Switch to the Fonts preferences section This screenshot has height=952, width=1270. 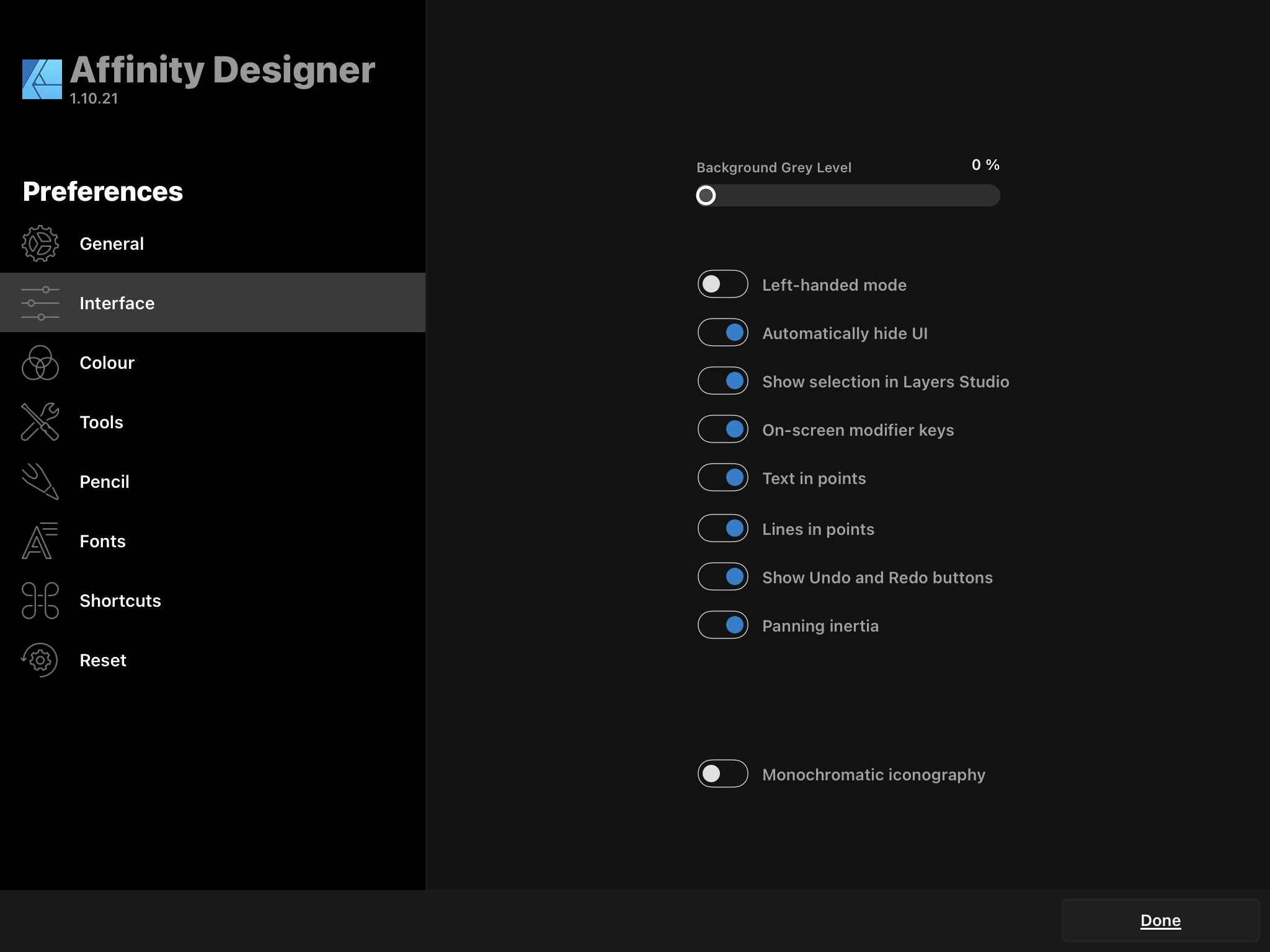click(213, 541)
